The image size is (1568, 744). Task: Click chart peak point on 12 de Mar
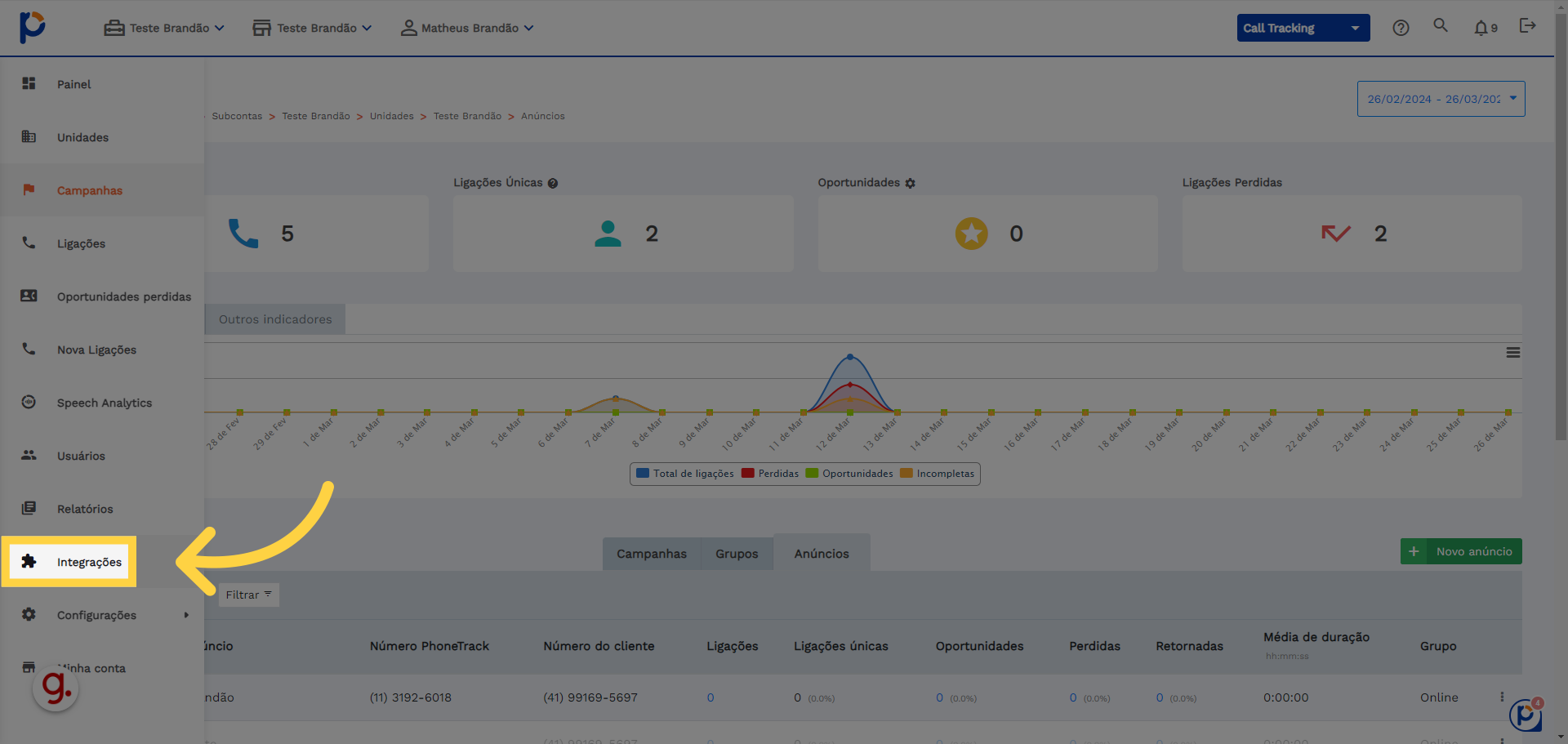click(x=850, y=357)
